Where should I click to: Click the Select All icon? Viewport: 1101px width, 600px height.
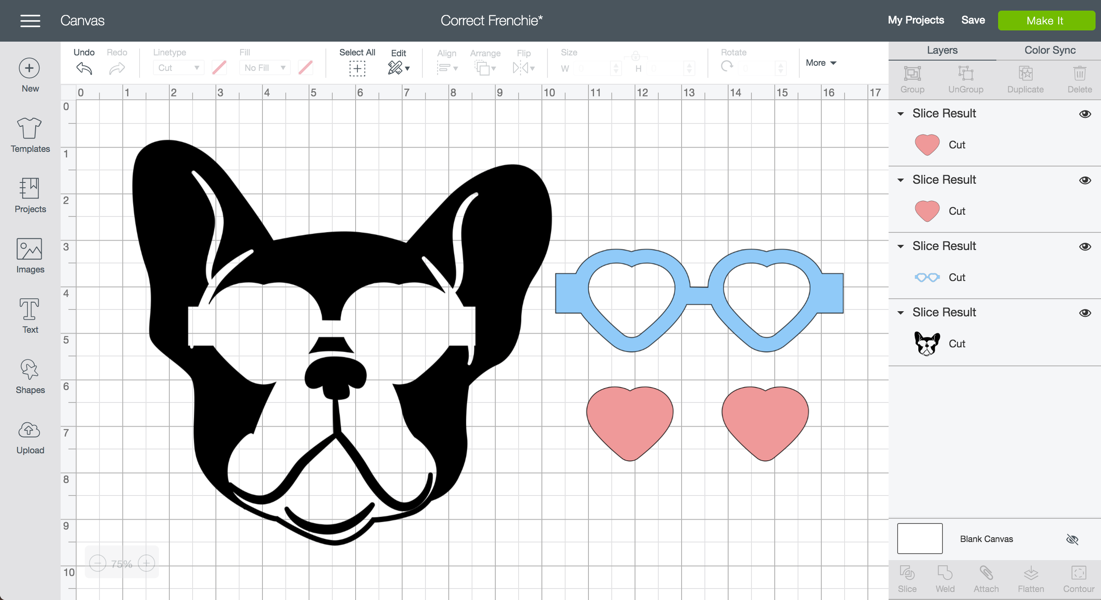point(357,68)
